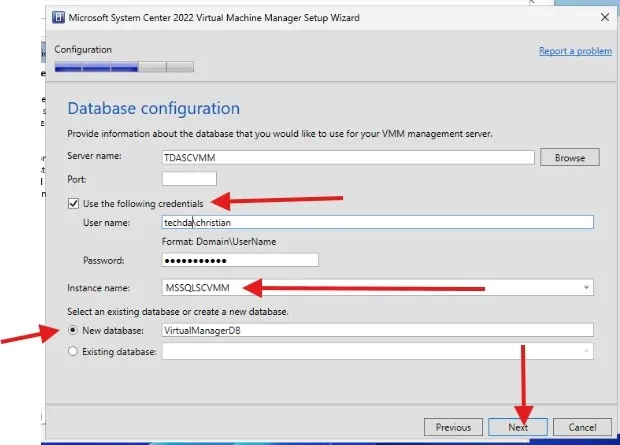The height and width of the screenshot is (445, 620).
Task: Proceed with the Next button
Action: [x=518, y=427]
